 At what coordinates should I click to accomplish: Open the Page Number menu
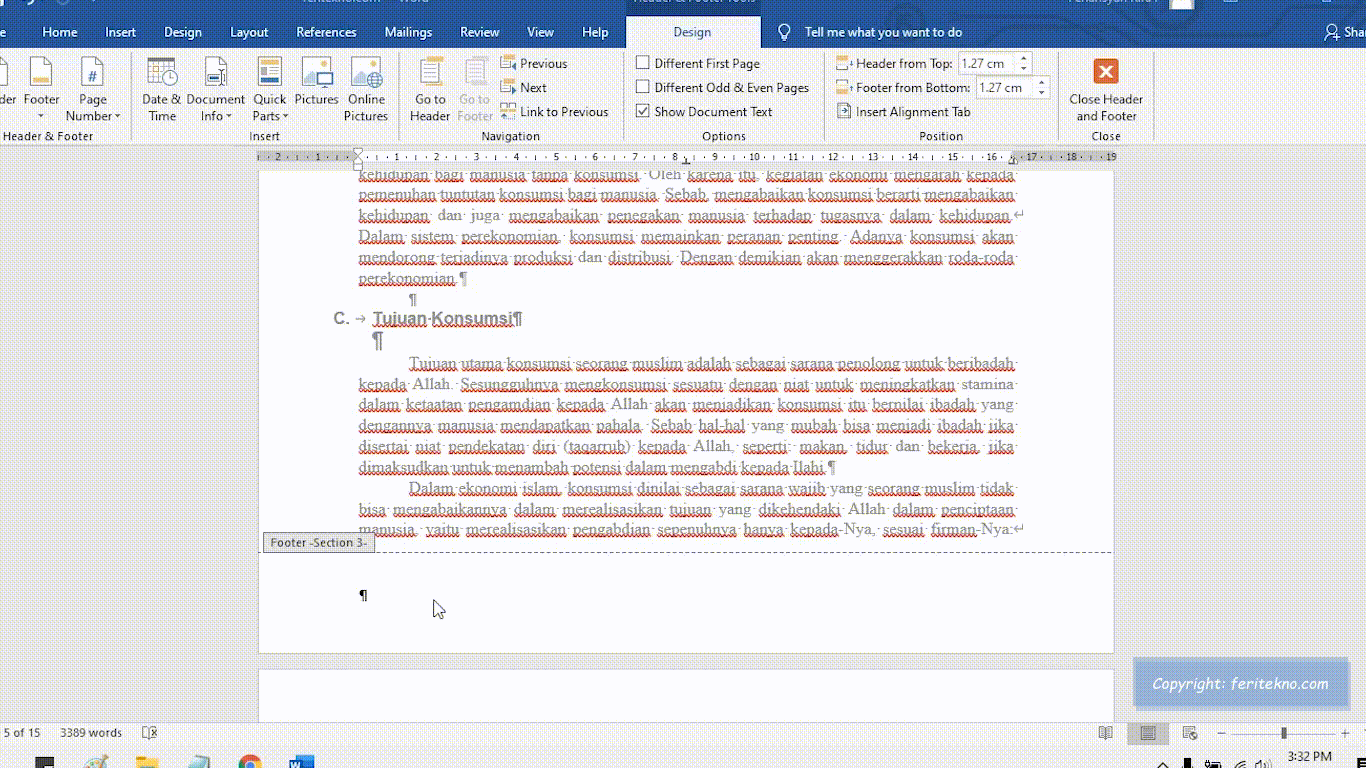click(x=92, y=90)
